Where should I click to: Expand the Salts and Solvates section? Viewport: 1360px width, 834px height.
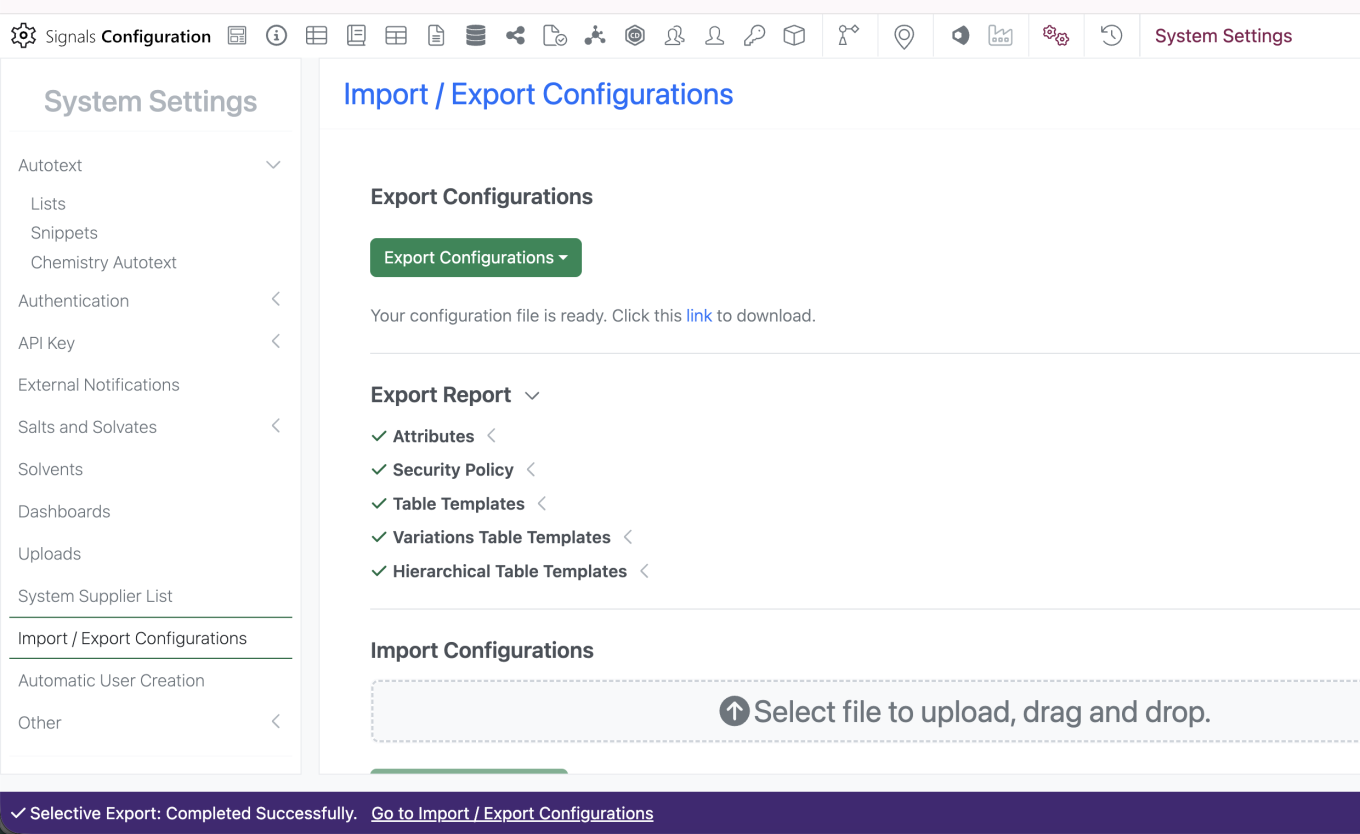(276, 426)
